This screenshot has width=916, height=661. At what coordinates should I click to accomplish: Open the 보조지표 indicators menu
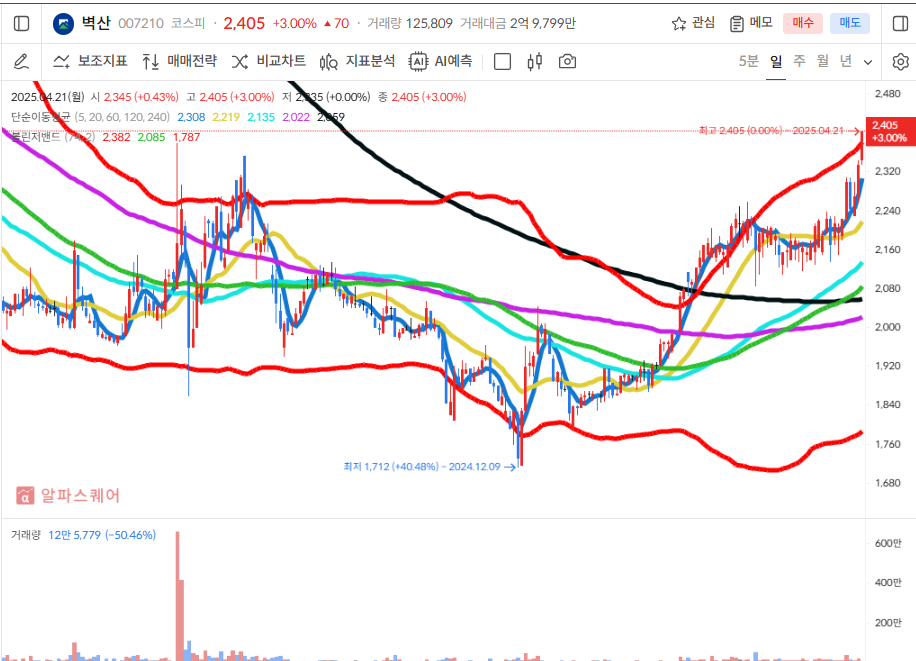point(90,62)
